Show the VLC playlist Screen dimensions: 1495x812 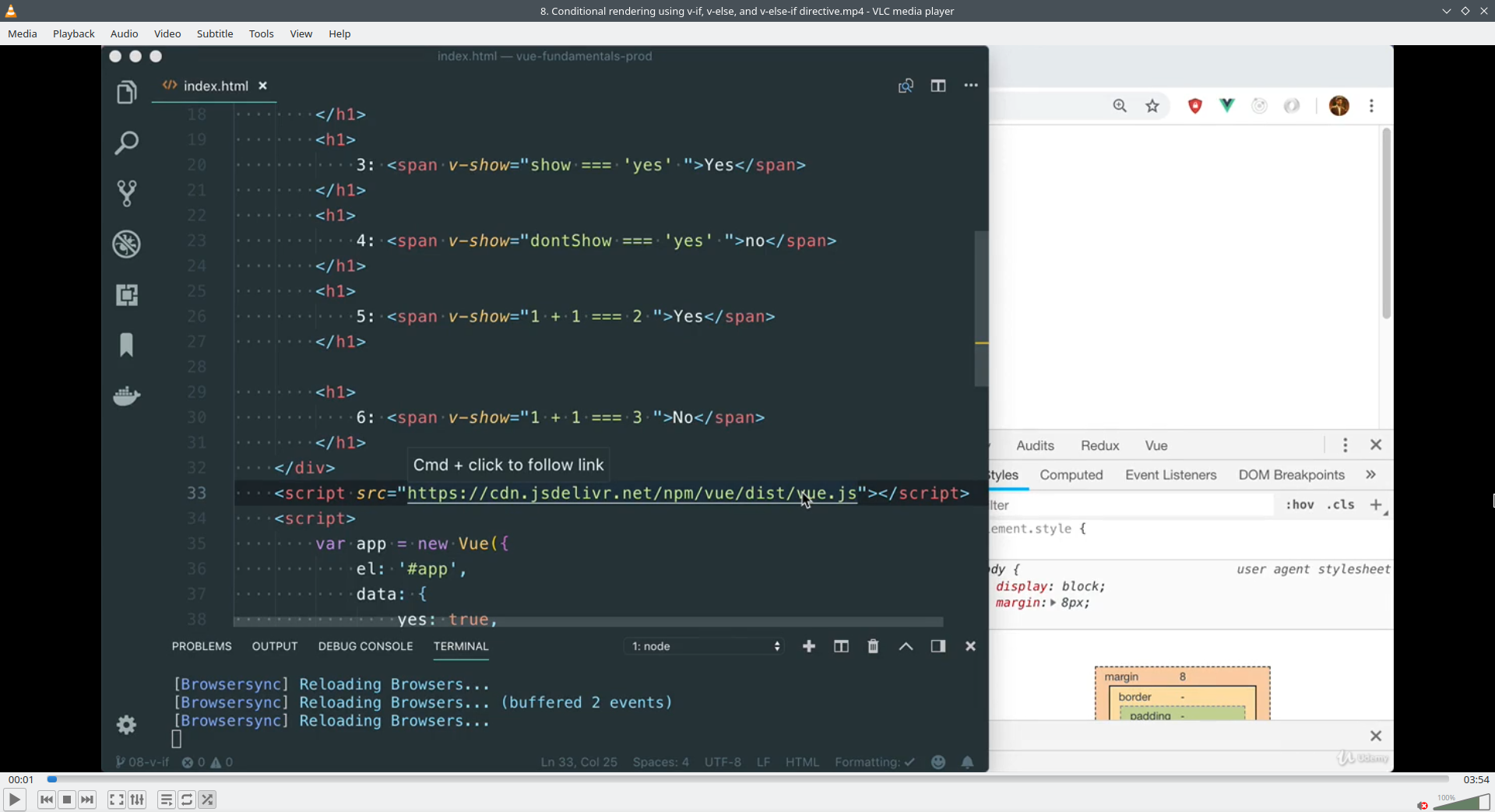click(x=166, y=800)
